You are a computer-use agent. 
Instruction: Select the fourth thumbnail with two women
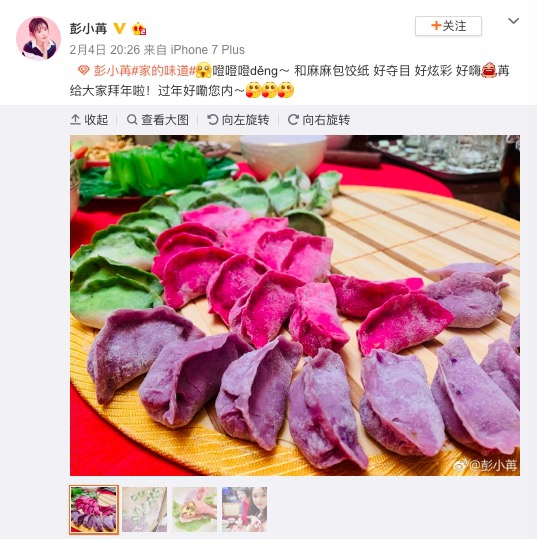[244, 509]
